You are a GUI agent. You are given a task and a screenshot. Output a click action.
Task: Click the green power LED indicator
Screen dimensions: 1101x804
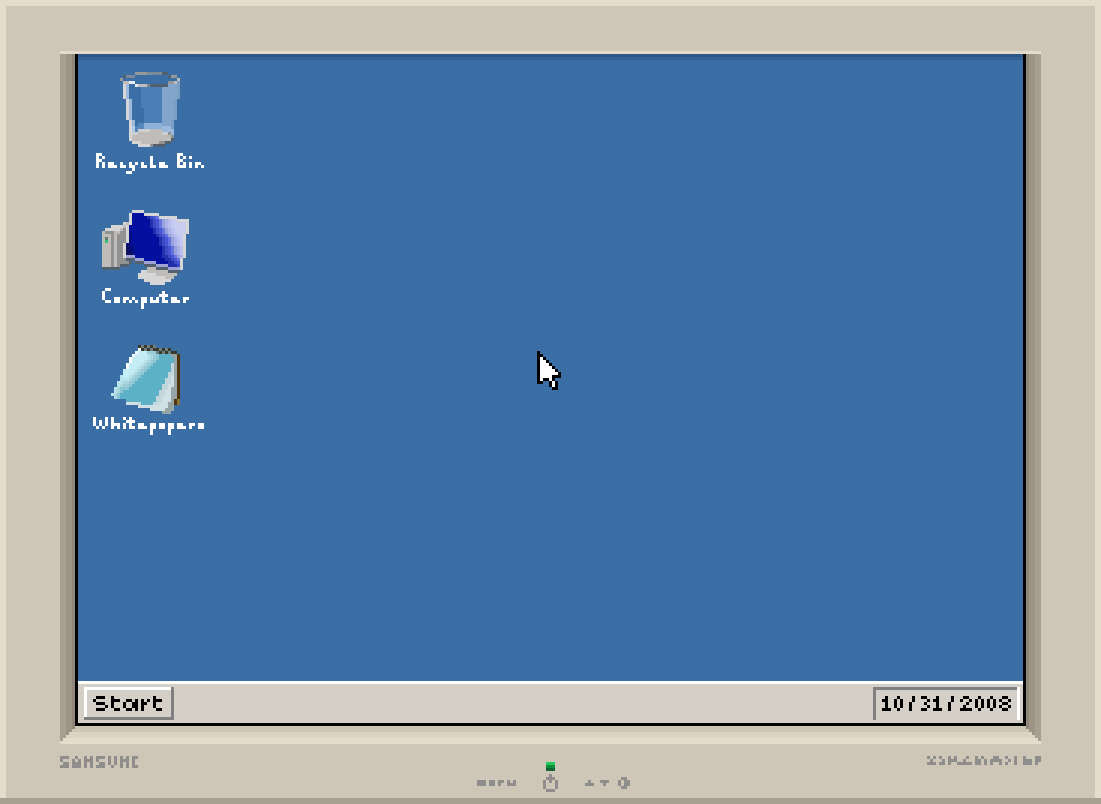(x=550, y=766)
